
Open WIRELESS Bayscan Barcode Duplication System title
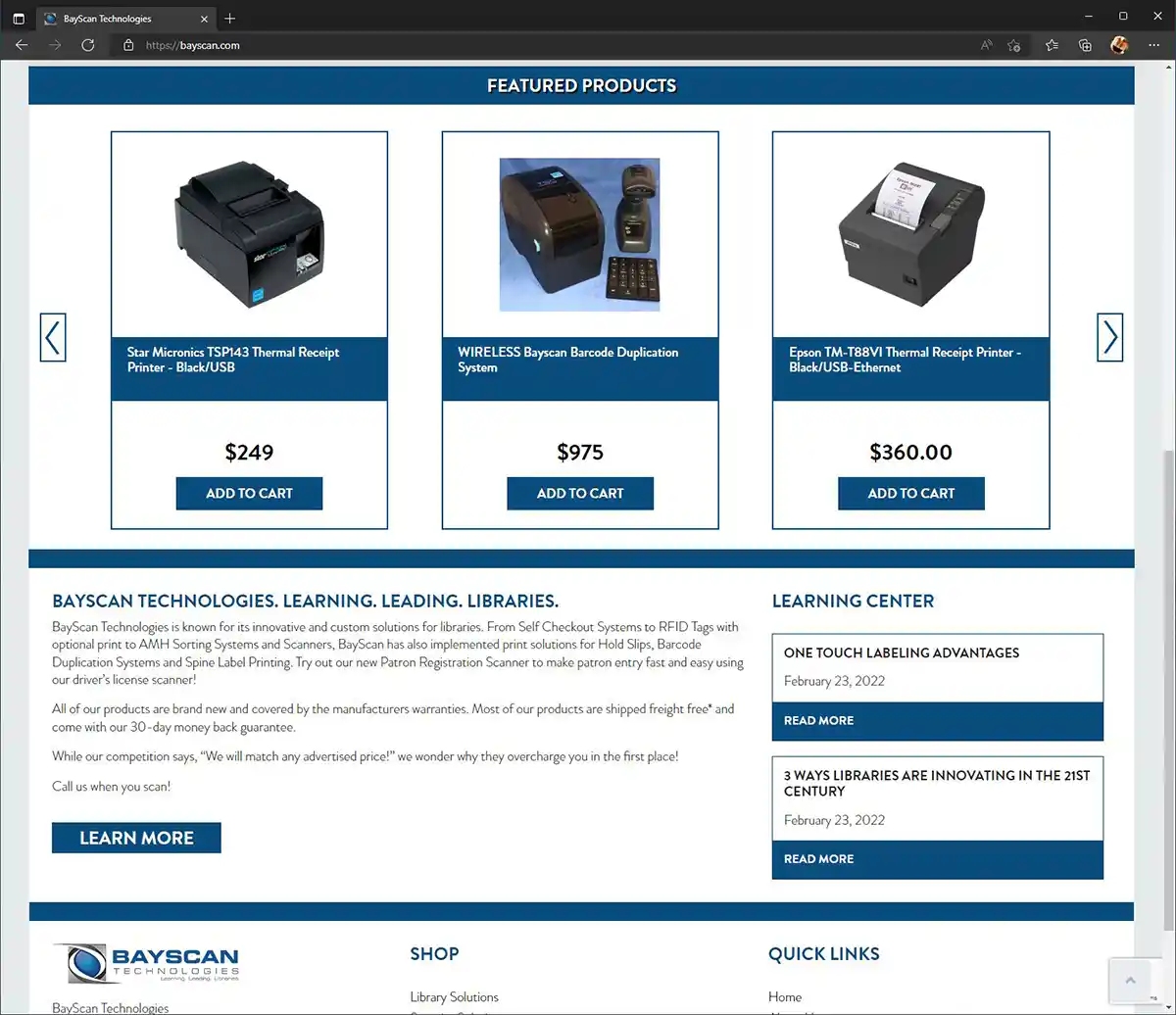pos(568,360)
